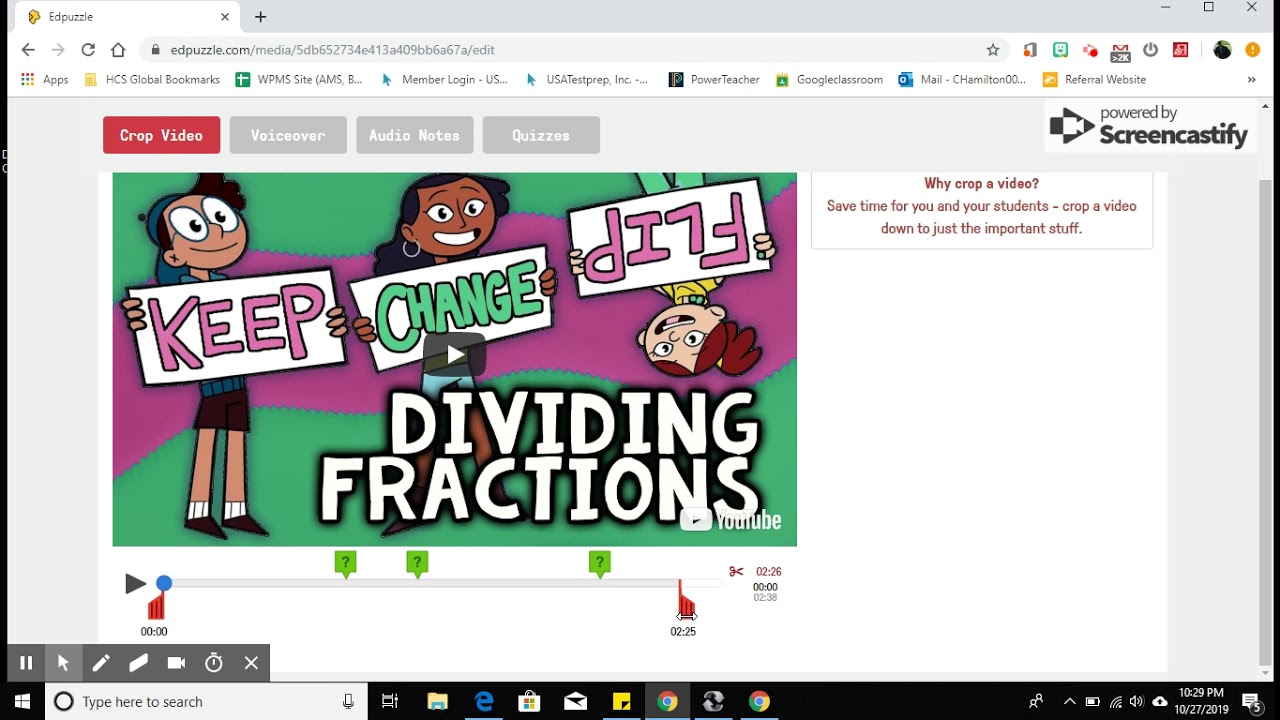The height and width of the screenshot is (720, 1280).
Task: Open the USATestprep bookmark
Action: [586, 80]
